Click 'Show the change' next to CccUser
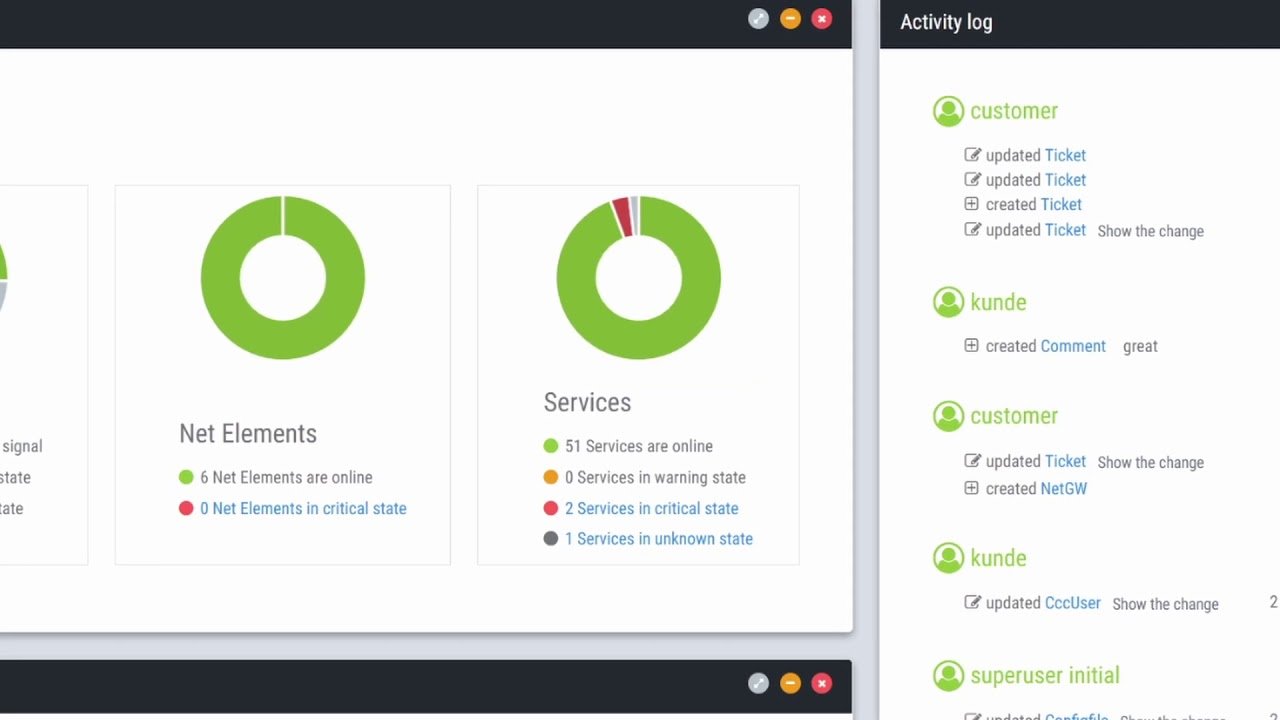This screenshot has height=720, width=1280. 1165,604
